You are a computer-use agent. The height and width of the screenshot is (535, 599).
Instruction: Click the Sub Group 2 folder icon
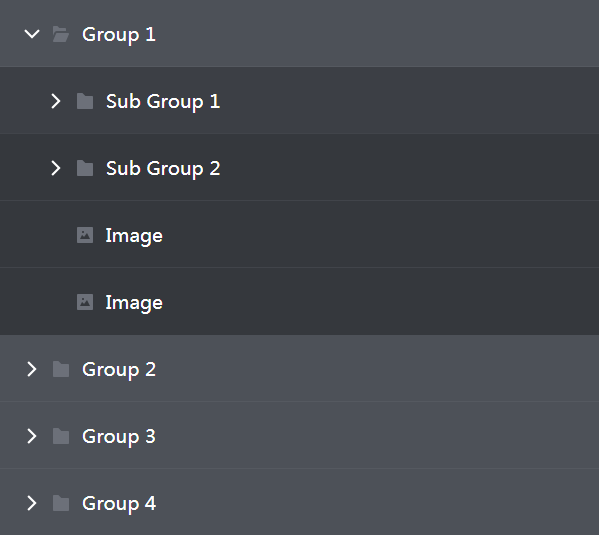point(85,168)
